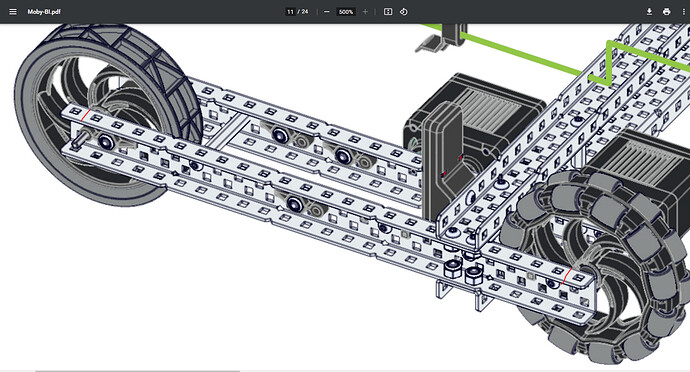The height and width of the screenshot is (372, 690).
Task: Download the Moby-BI.pdf file
Action: pos(649,12)
